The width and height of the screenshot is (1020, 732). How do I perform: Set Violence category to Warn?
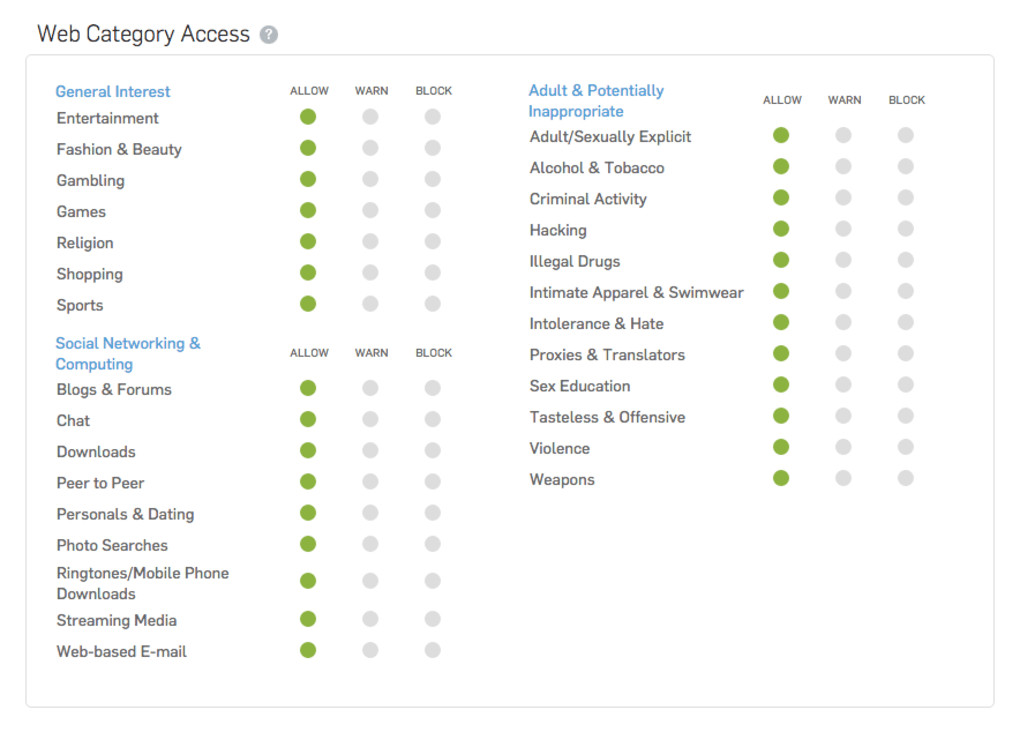click(x=843, y=447)
